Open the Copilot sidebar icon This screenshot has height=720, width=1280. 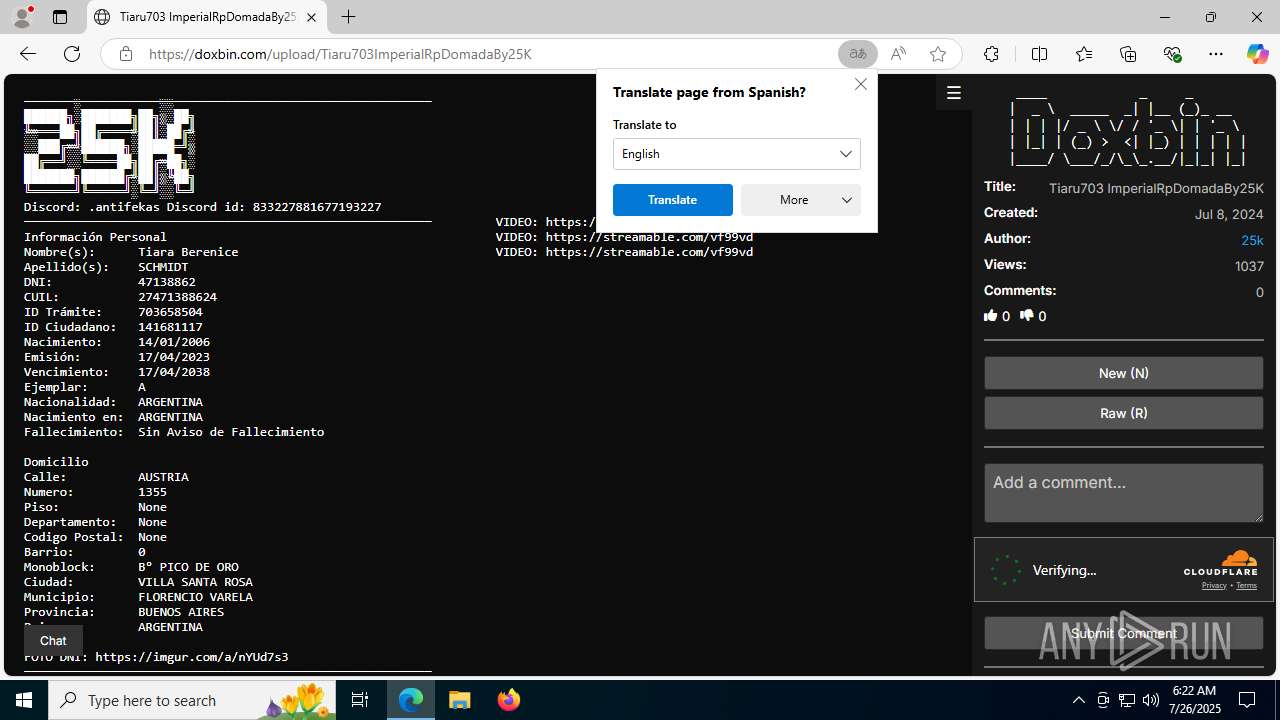[x=1257, y=54]
